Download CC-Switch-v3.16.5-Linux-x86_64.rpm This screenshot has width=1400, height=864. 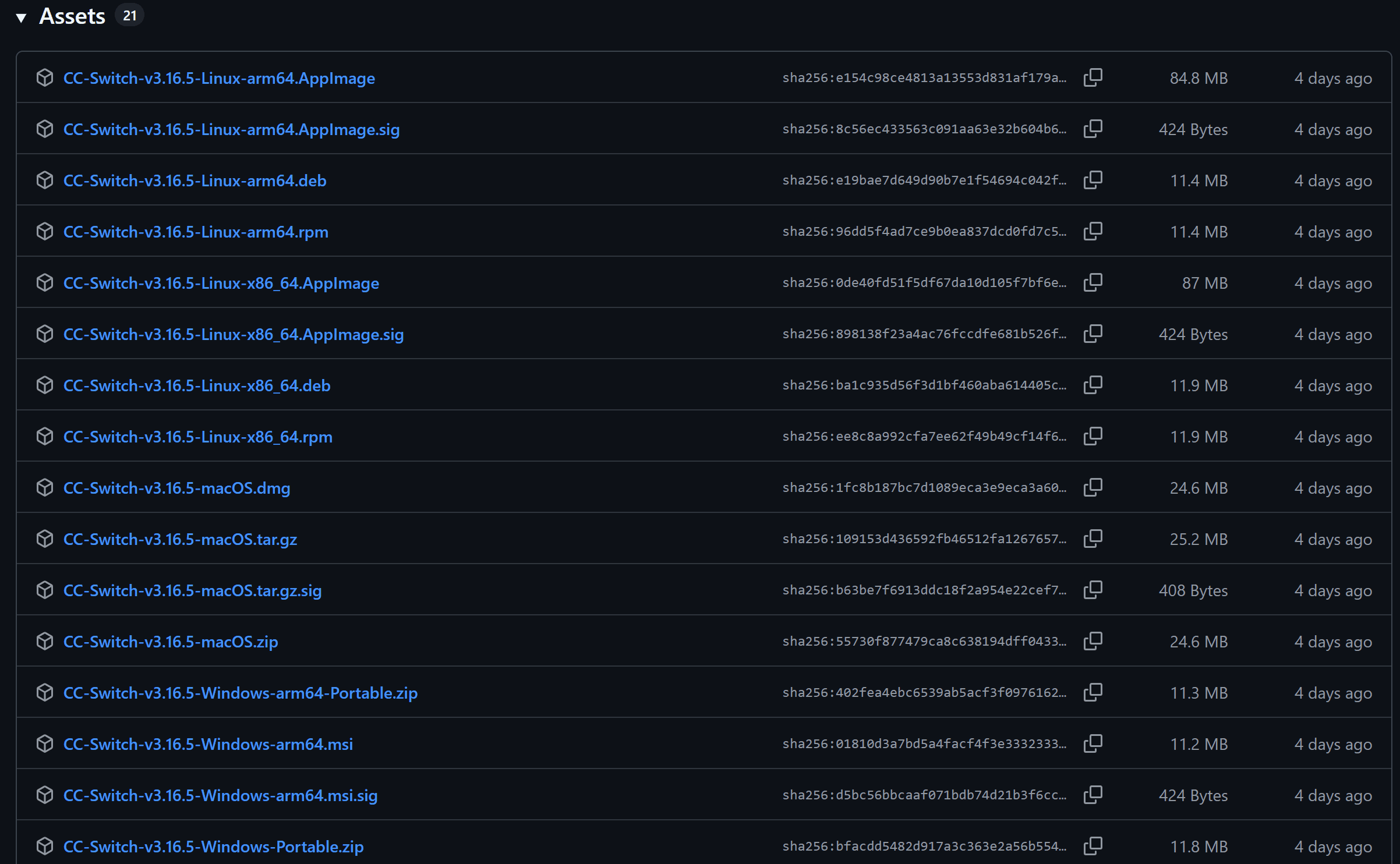[x=198, y=437]
